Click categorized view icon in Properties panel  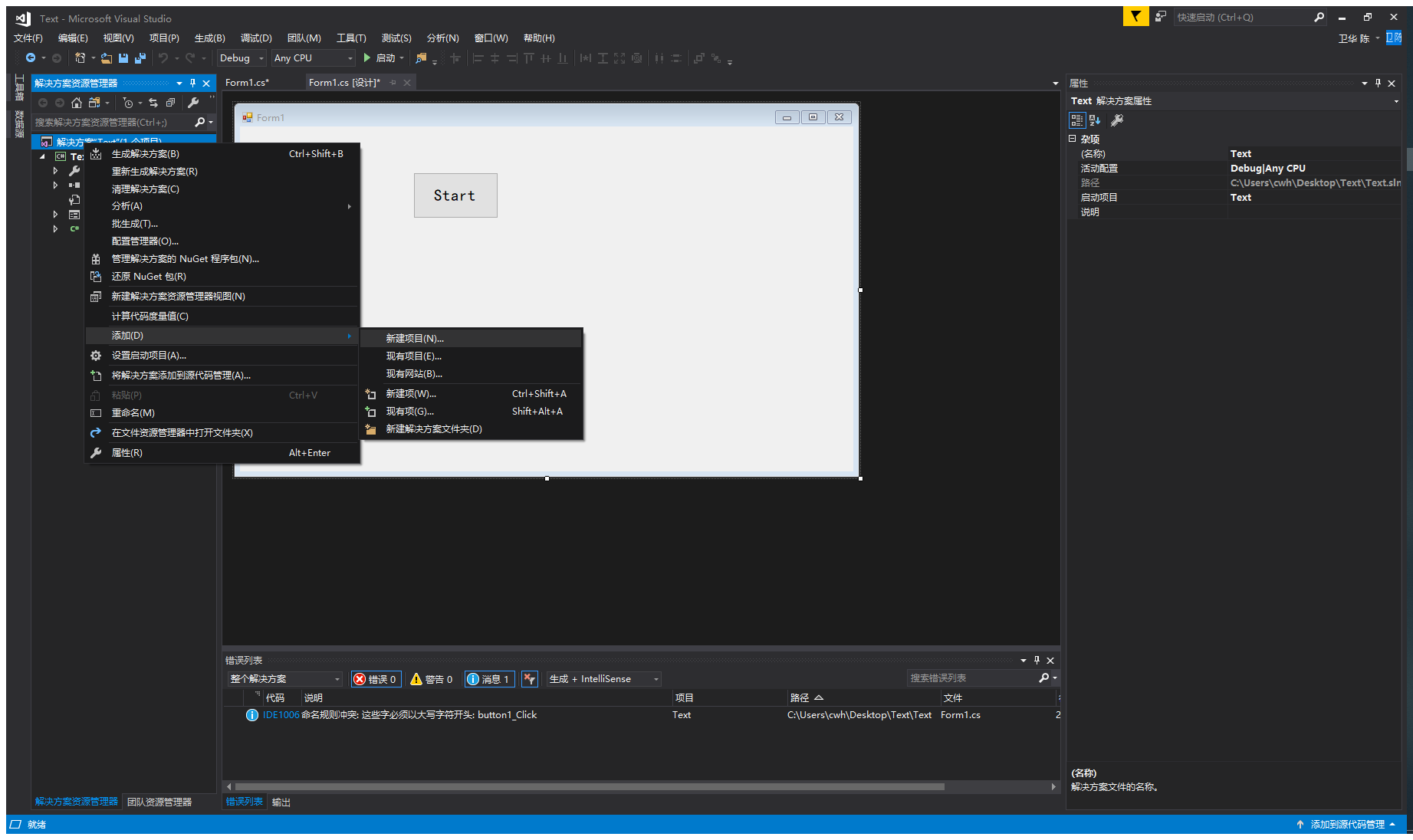tap(1077, 120)
